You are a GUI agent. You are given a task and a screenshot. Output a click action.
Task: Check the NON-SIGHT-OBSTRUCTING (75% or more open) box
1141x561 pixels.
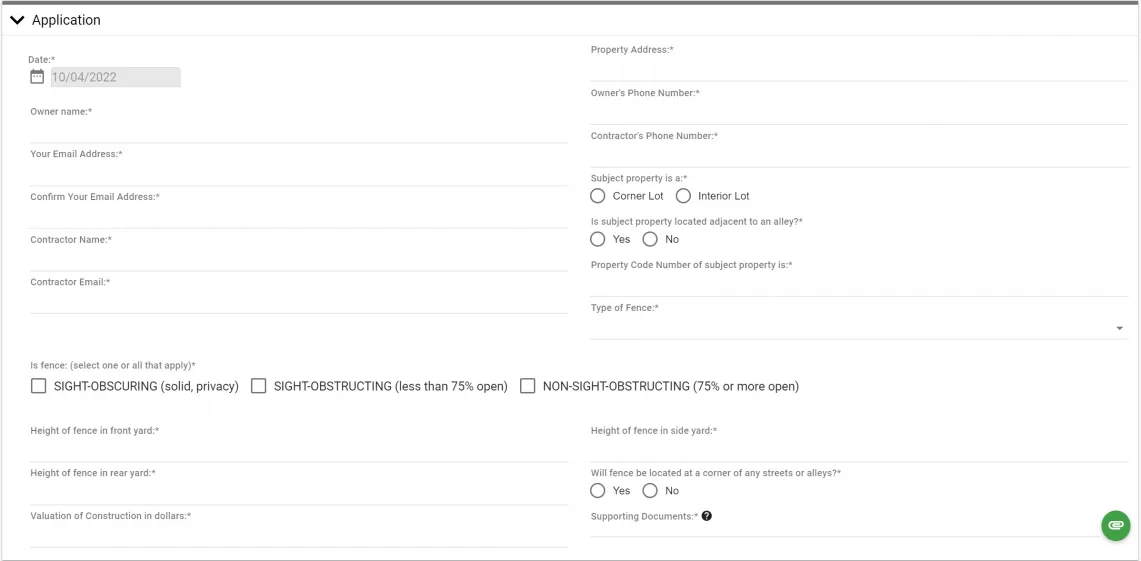click(528, 386)
